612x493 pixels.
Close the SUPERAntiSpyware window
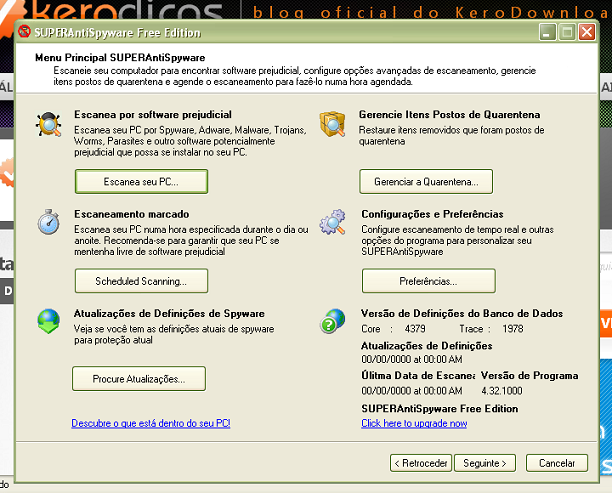(x=587, y=32)
